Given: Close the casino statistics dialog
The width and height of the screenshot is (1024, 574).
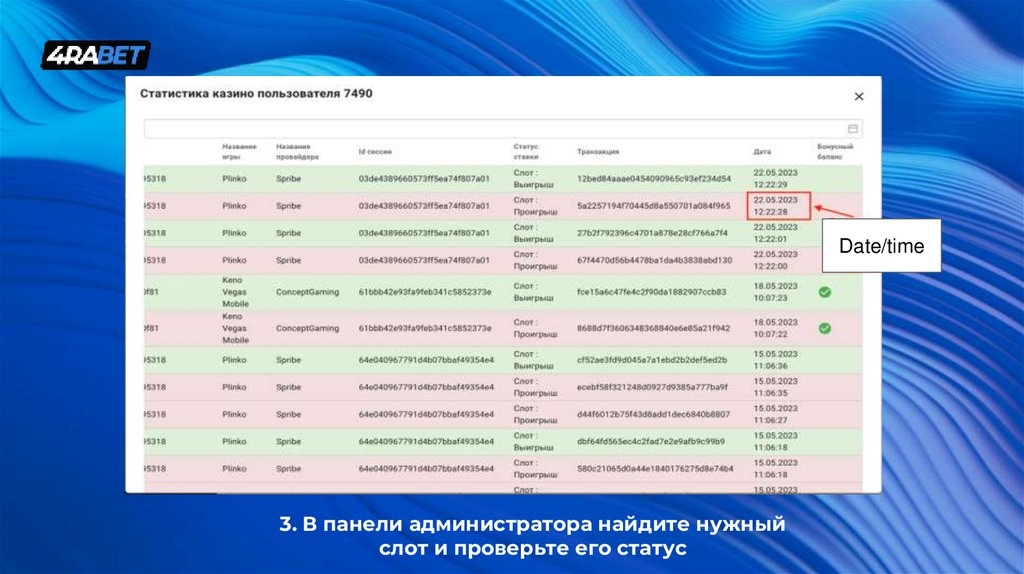Looking at the screenshot, I should (859, 97).
